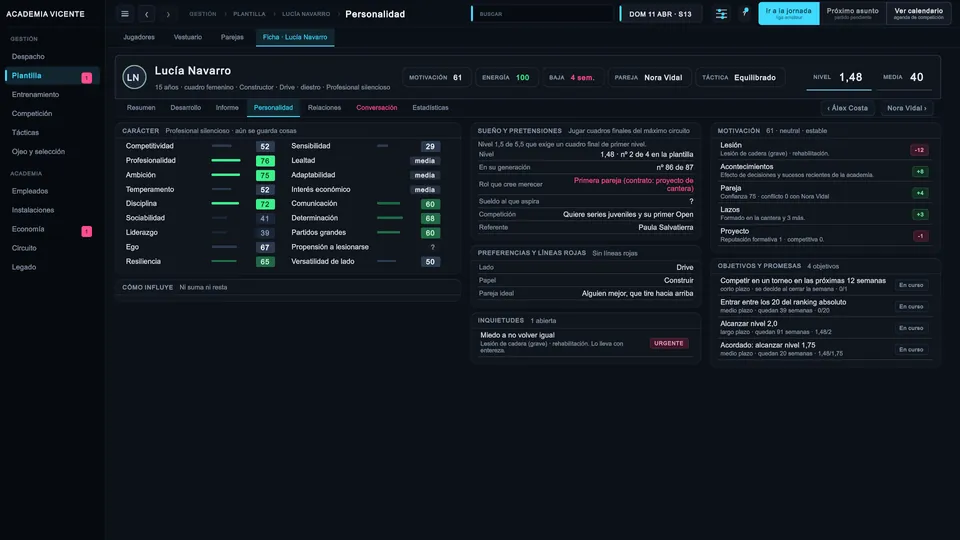The height and width of the screenshot is (540, 960).
Task: Select the Ficha · Lucía Navarro tab
Action: pos(295,37)
